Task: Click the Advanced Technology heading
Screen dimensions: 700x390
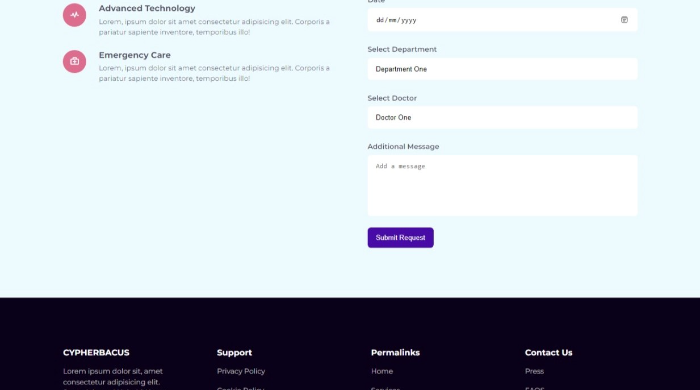Action: click(x=147, y=8)
